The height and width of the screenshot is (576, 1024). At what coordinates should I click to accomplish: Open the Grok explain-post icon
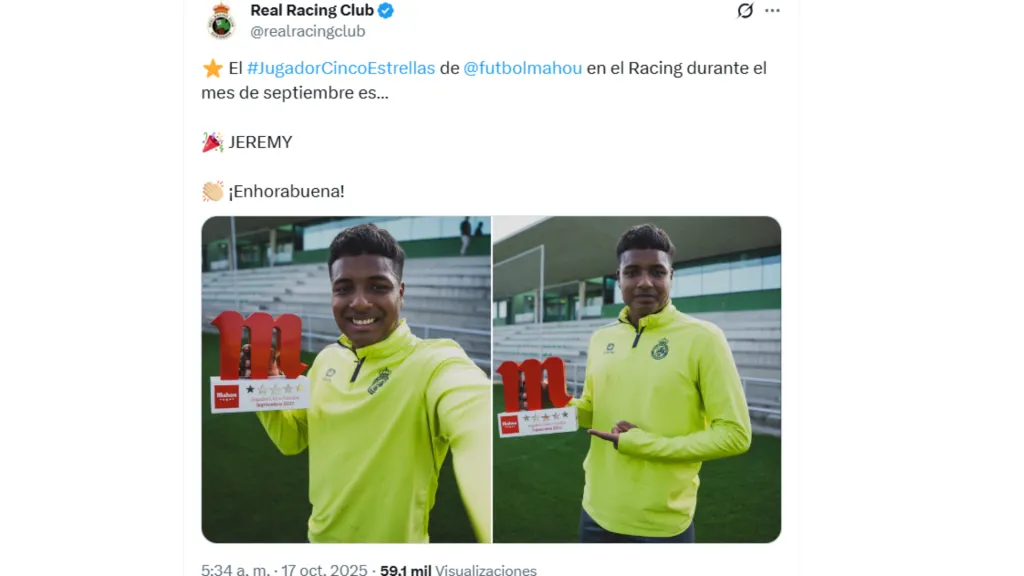tap(745, 10)
